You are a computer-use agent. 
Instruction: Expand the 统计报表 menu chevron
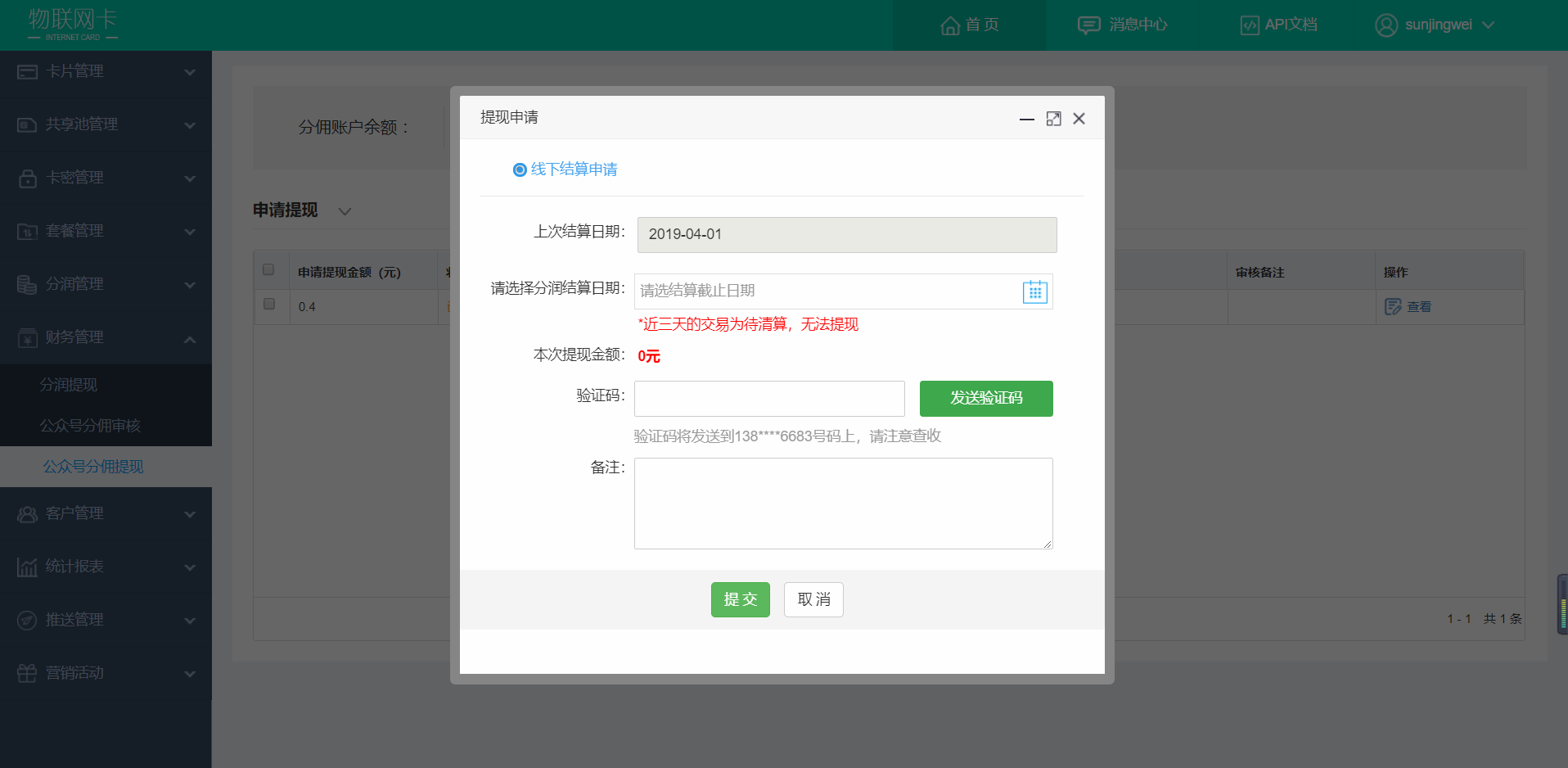pyautogui.click(x=190, y=567)
